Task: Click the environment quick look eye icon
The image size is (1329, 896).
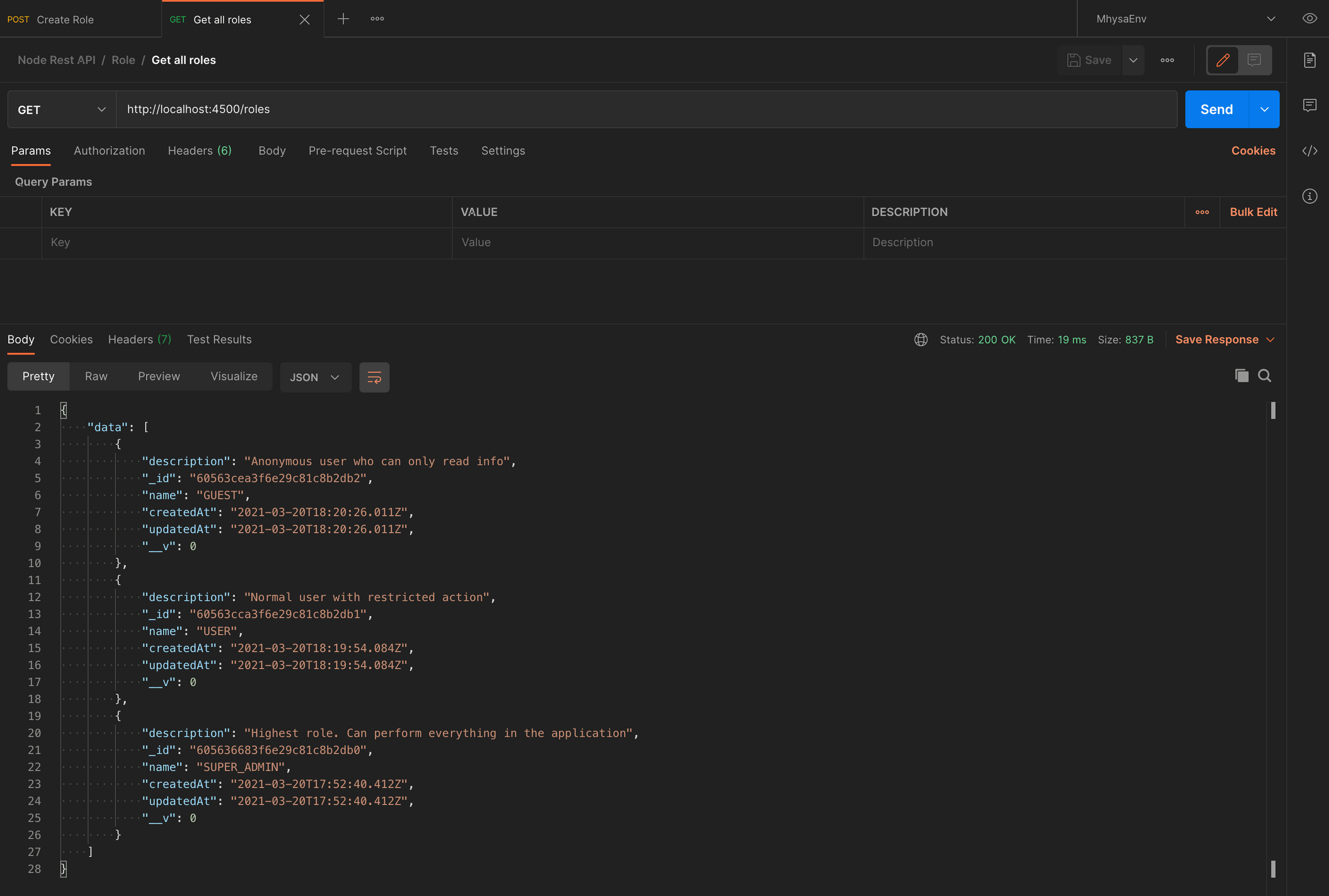Action: point(1310,18)
